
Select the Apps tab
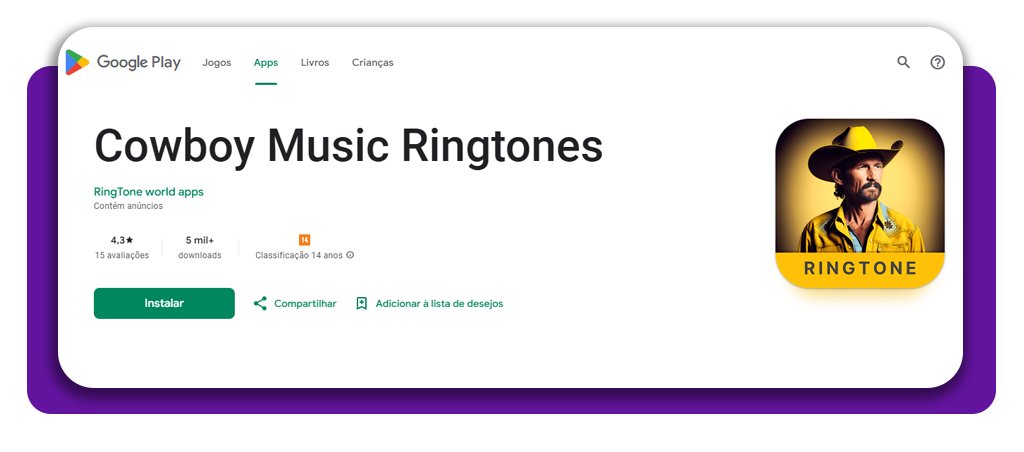pyautogui.click(x=266, y=62)
